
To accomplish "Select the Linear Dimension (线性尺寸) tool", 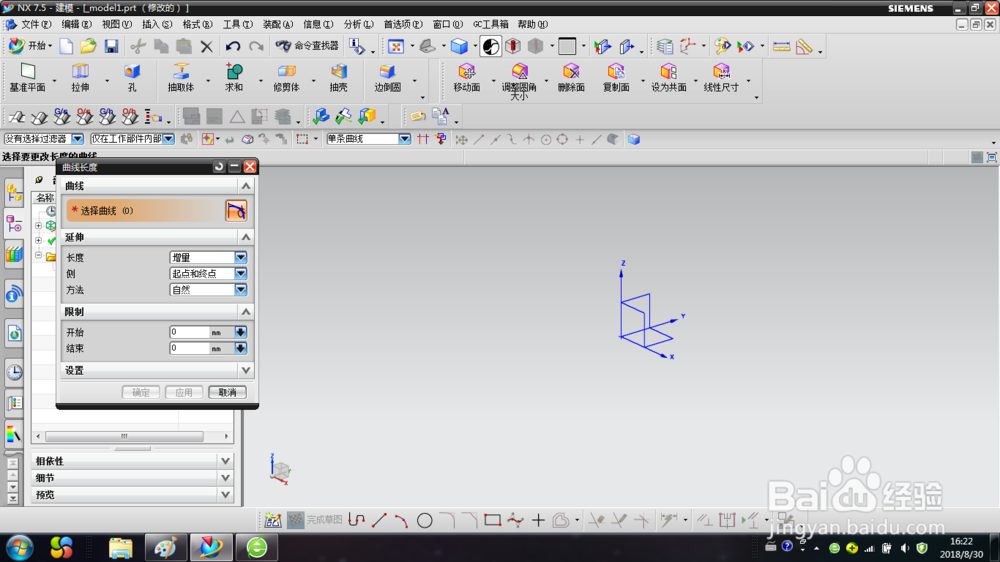I will pos(721,78).
